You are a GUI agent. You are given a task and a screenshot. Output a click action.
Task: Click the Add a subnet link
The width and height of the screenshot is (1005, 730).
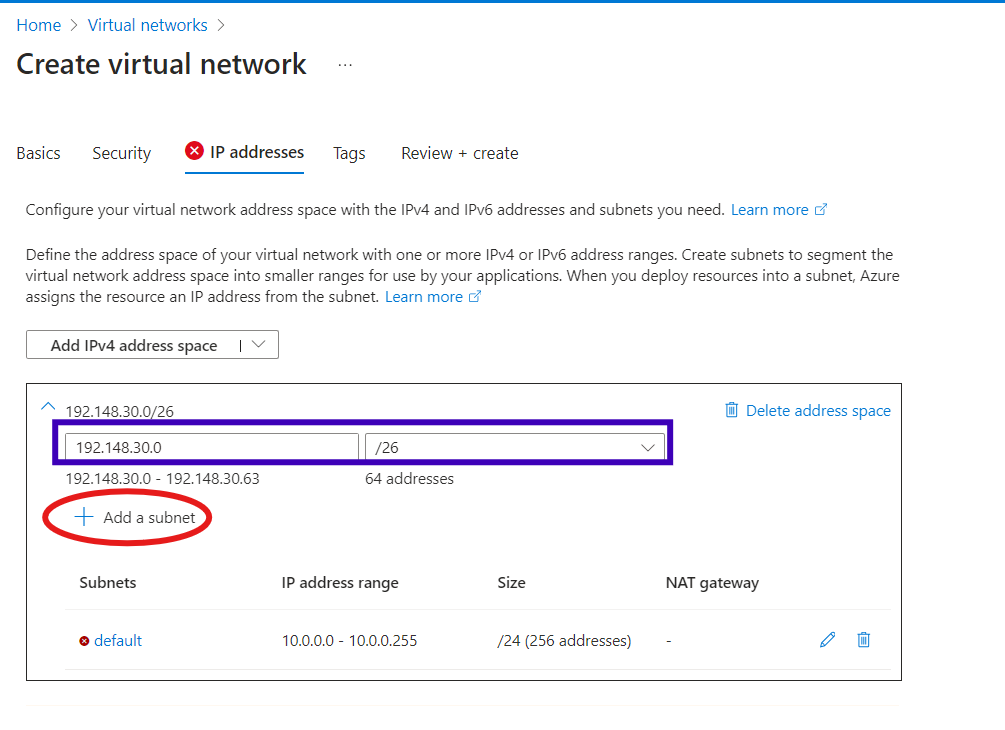tap(149, 518)
